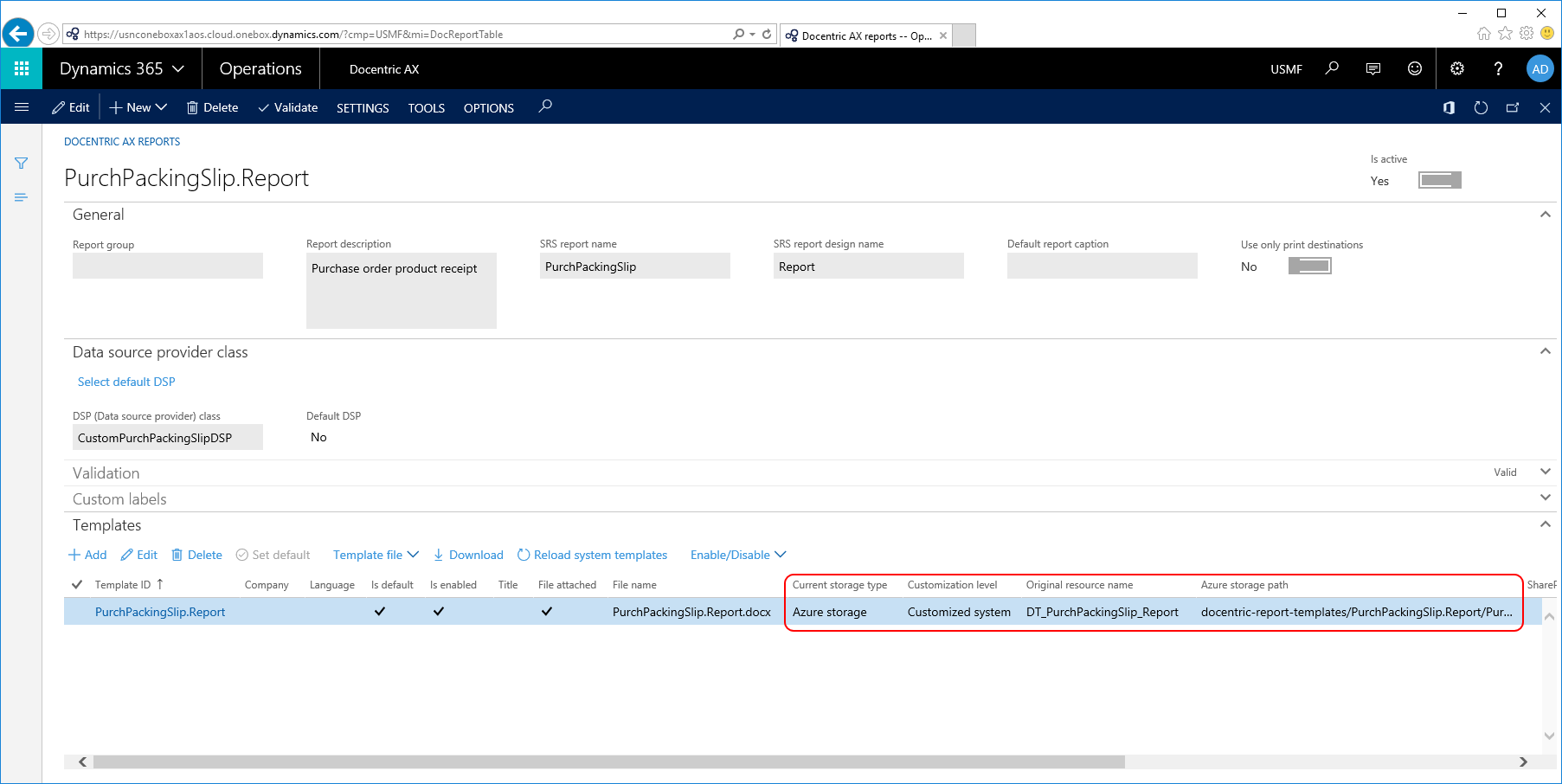Toggle Use only print destinations switch
This screenshot has height=784, width=1562.
(1309, 266)
